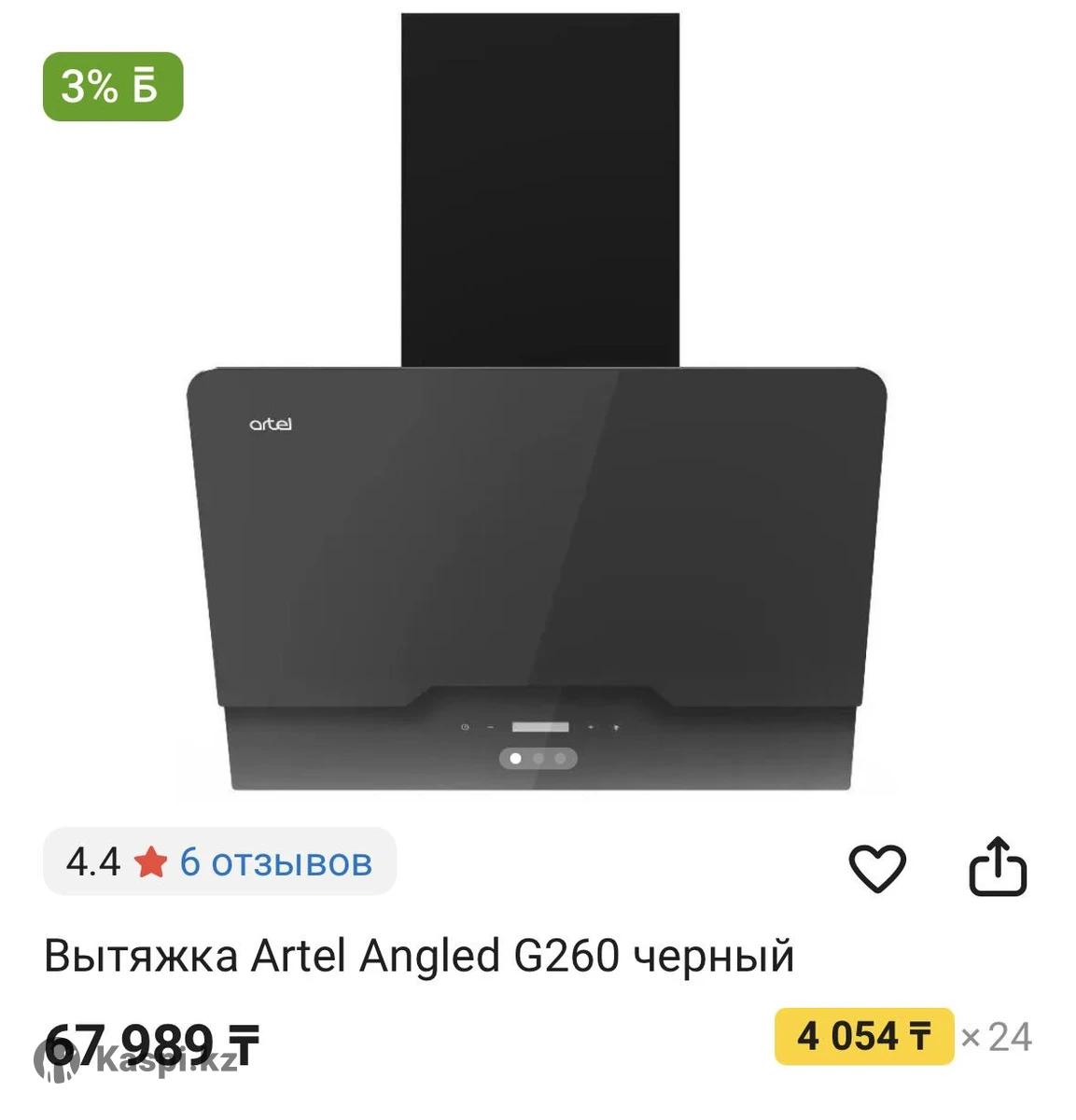
Task: Open the ×24 months installment option
Action: pos(996,1037)
